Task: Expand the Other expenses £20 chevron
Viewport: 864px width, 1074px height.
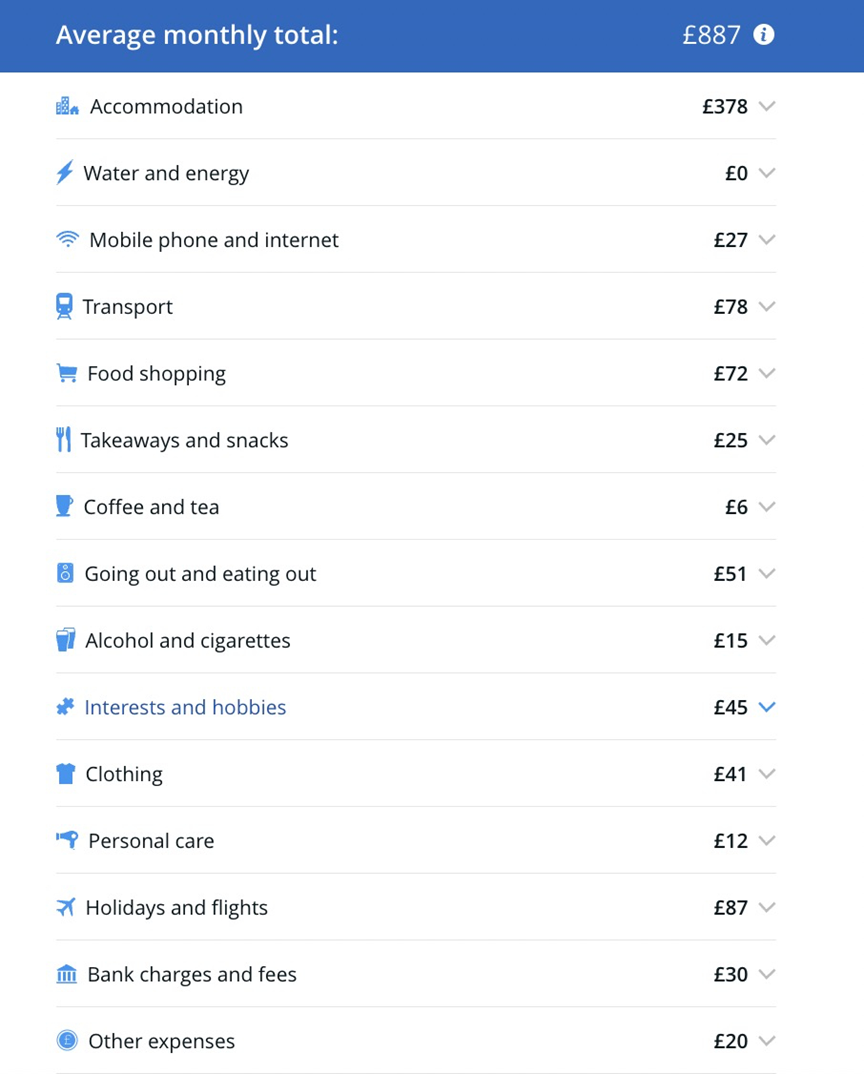Action: [x=767, y=1041]
